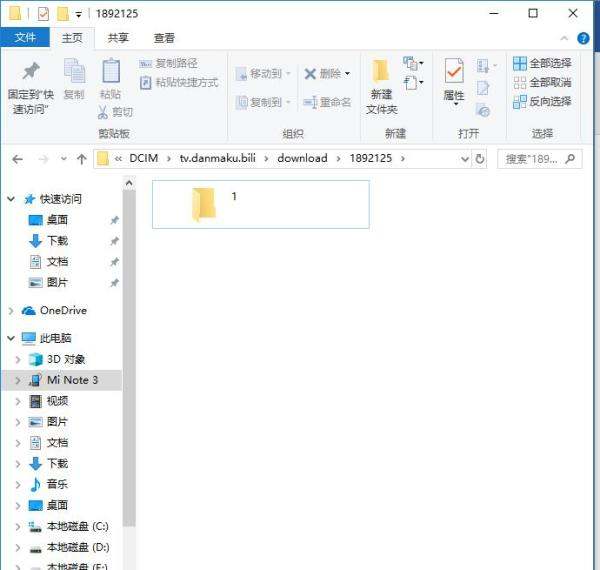Click the Copy icon in ribbon
The image size is (600, 570).
[74, 70]
